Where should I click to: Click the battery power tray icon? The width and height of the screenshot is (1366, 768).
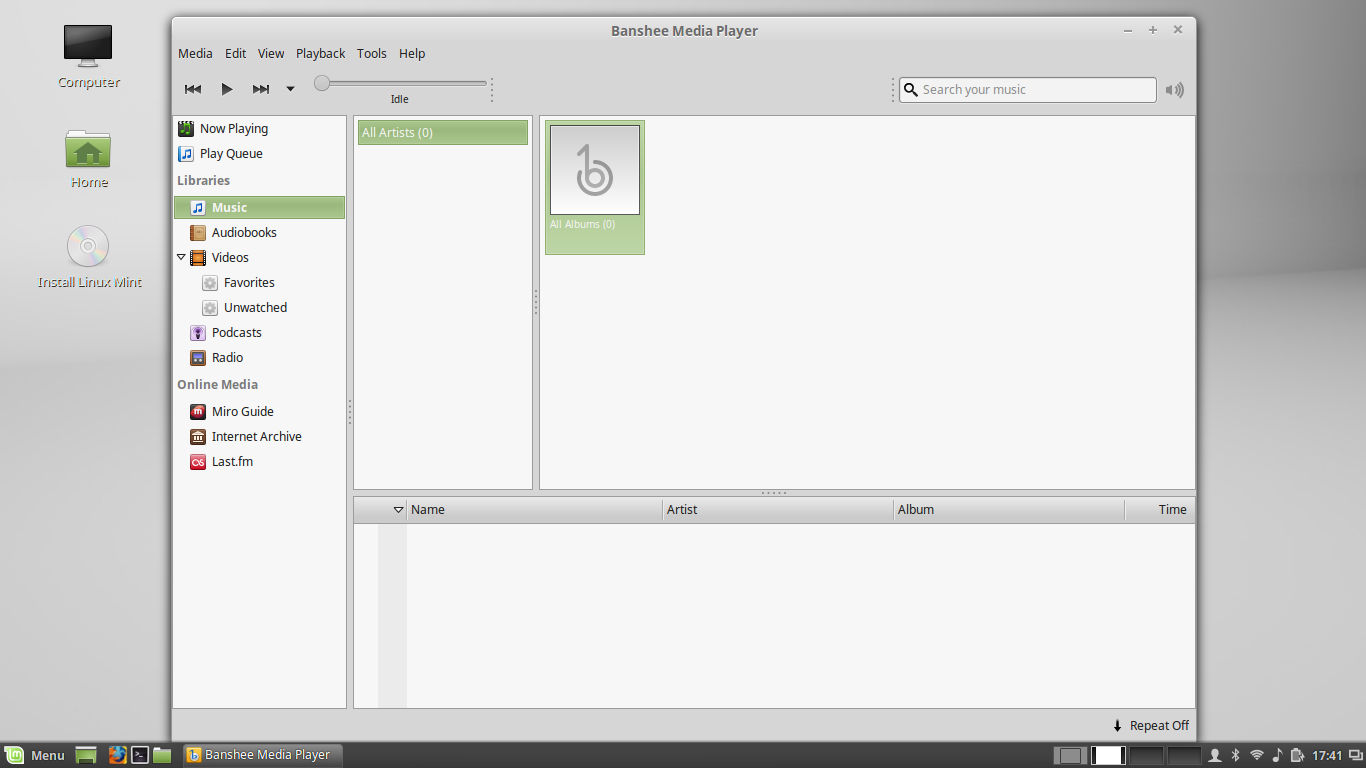[x=1297, y=755]
